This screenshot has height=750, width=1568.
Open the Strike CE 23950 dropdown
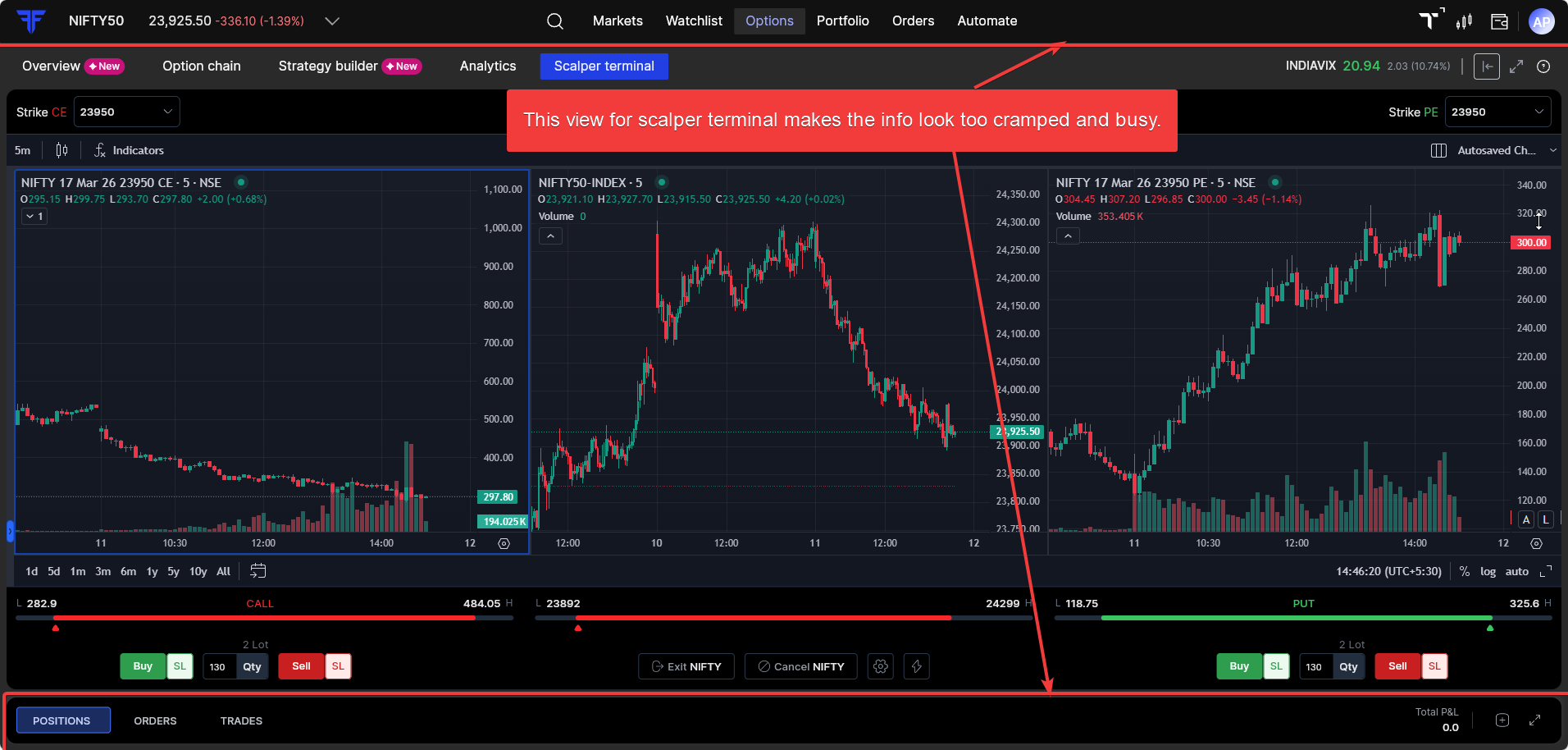click(127, 112)
